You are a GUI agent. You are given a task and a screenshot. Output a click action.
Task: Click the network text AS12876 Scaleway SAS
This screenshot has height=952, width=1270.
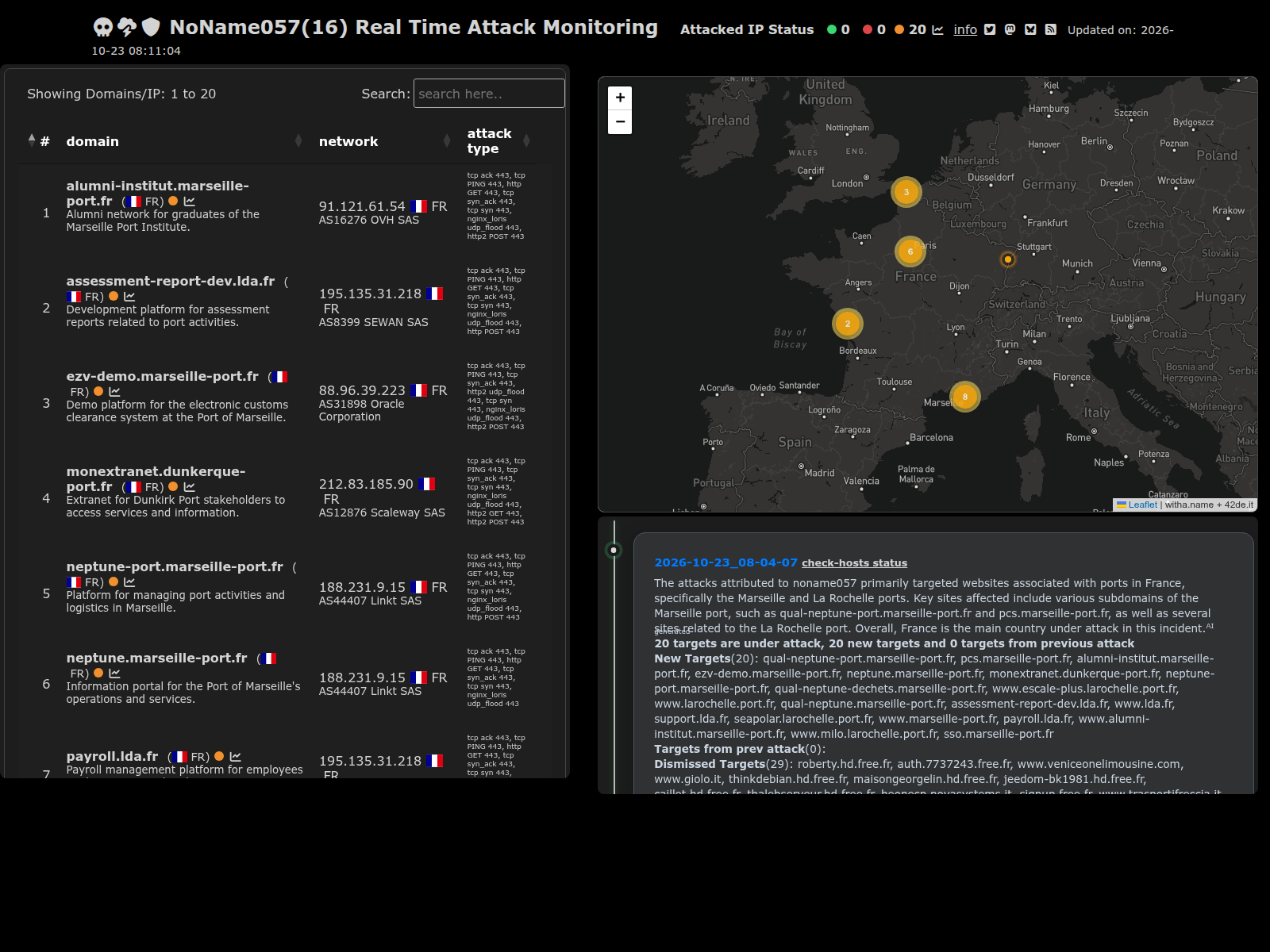tap(382, 512)
